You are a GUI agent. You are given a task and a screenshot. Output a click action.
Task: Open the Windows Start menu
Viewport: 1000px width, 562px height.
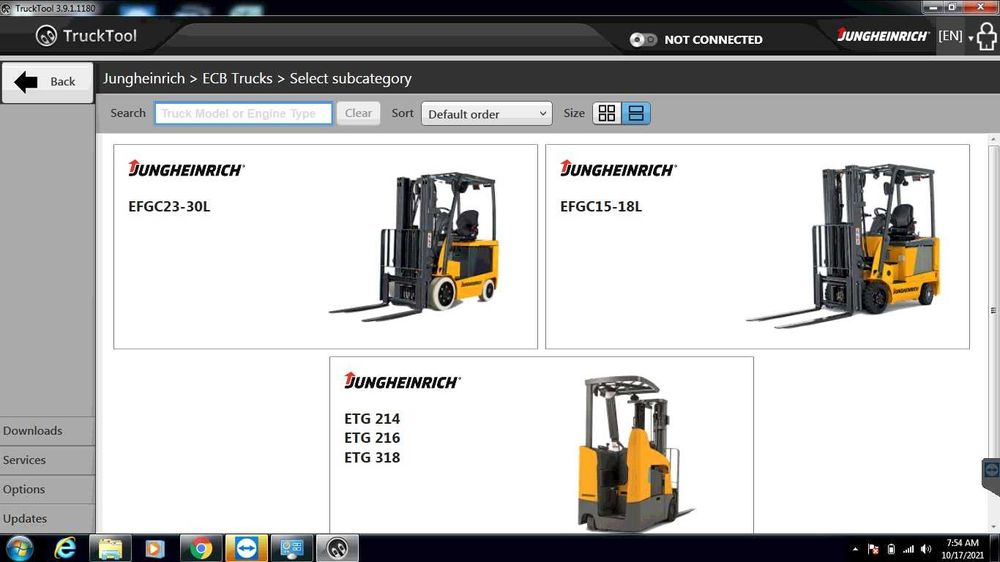[19, 549]
